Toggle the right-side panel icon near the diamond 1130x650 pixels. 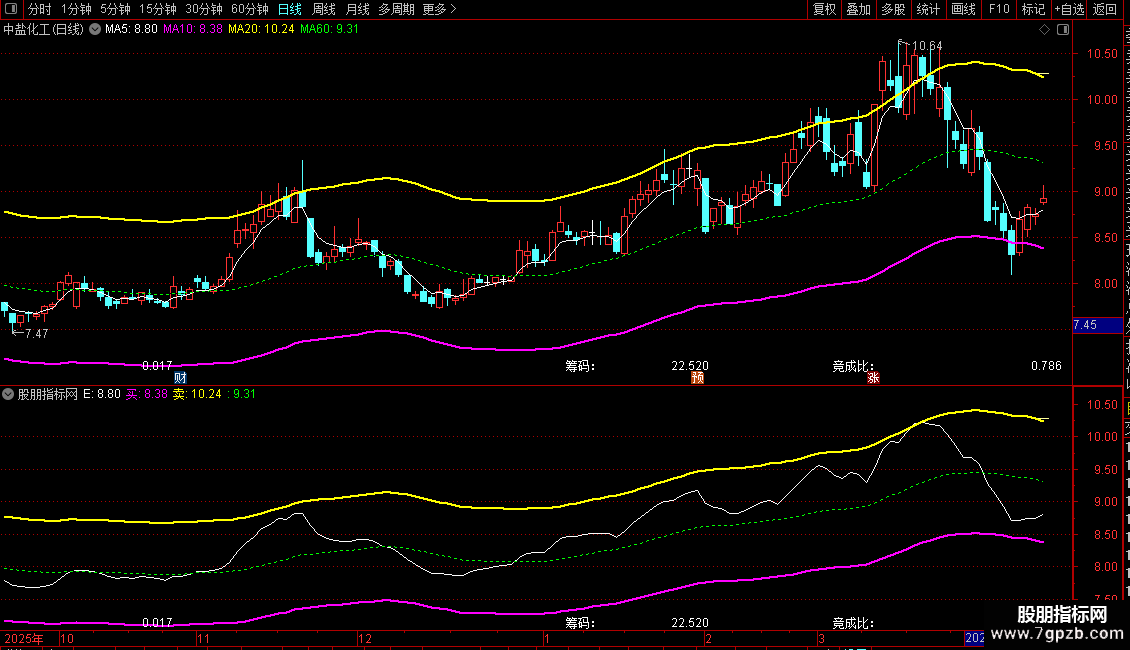point(1063,30)
